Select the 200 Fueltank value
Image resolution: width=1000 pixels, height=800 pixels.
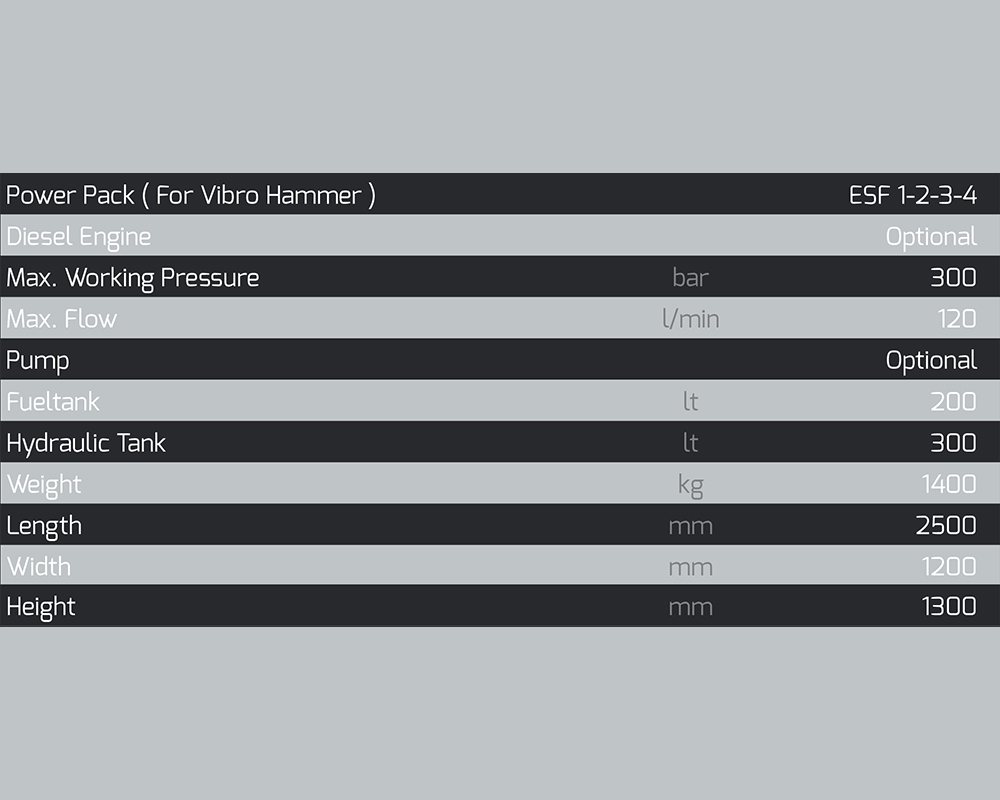(x=953, y=402)
